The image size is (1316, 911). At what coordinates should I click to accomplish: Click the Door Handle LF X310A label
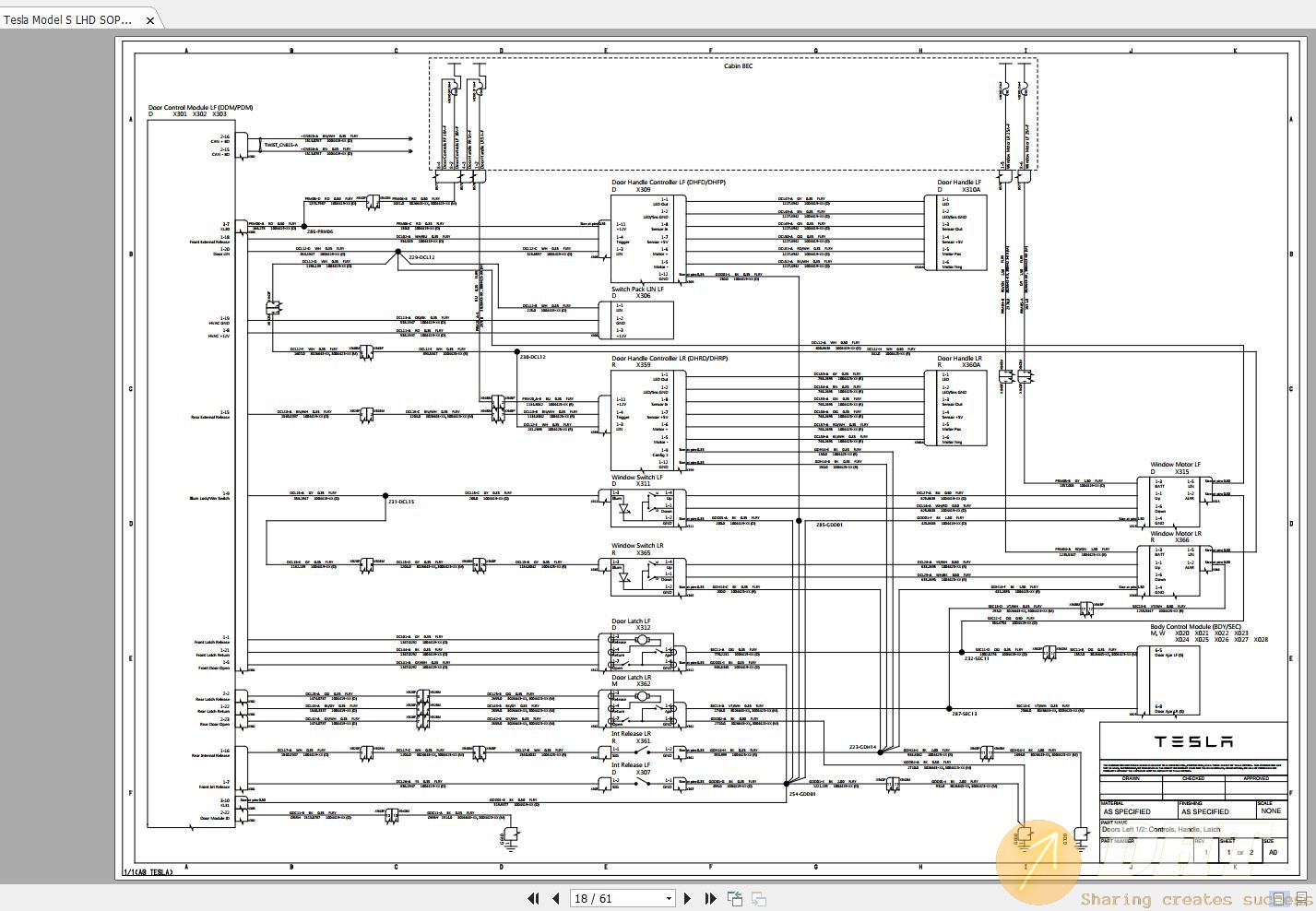coord(959,186)
